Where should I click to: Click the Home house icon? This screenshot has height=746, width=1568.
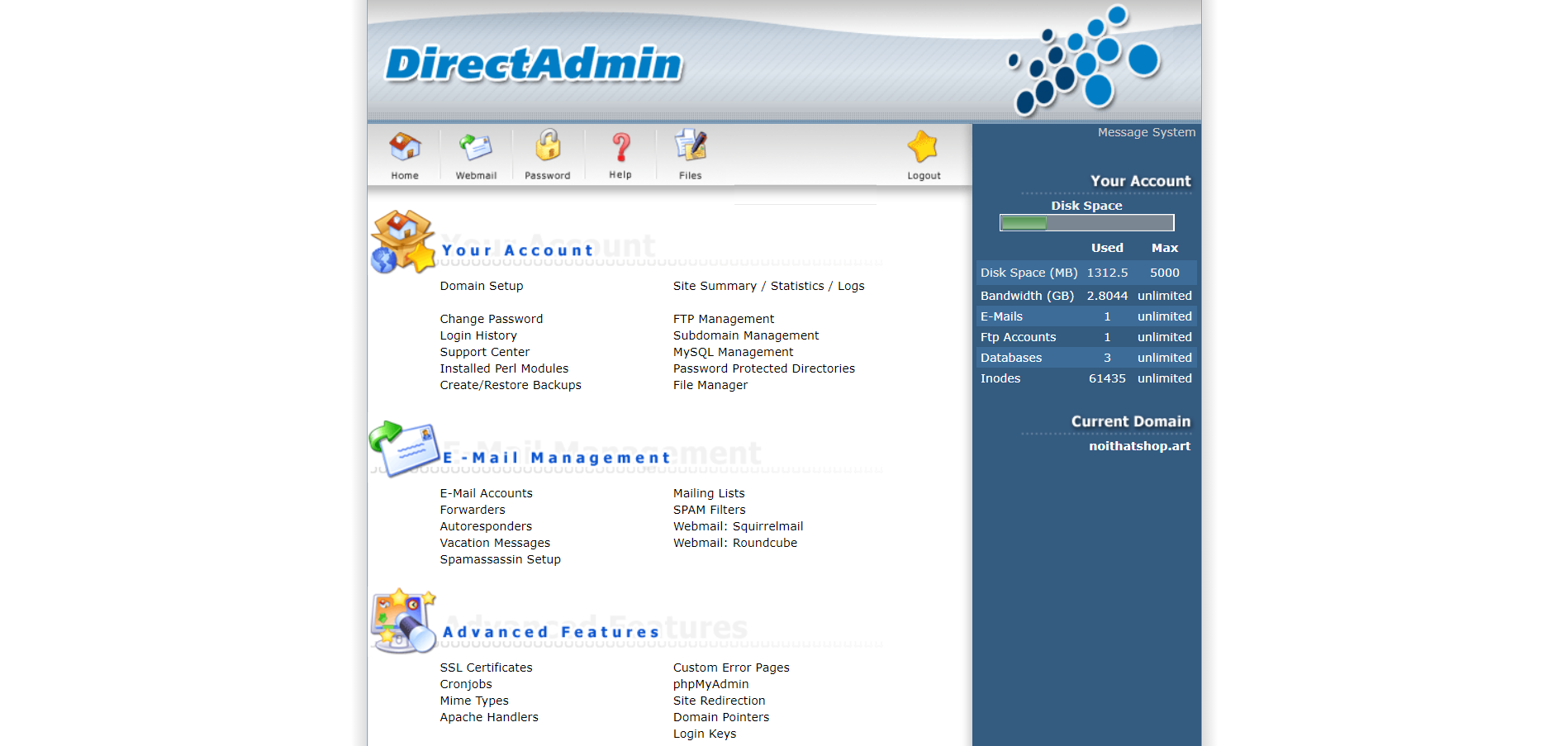pos(405,147)
